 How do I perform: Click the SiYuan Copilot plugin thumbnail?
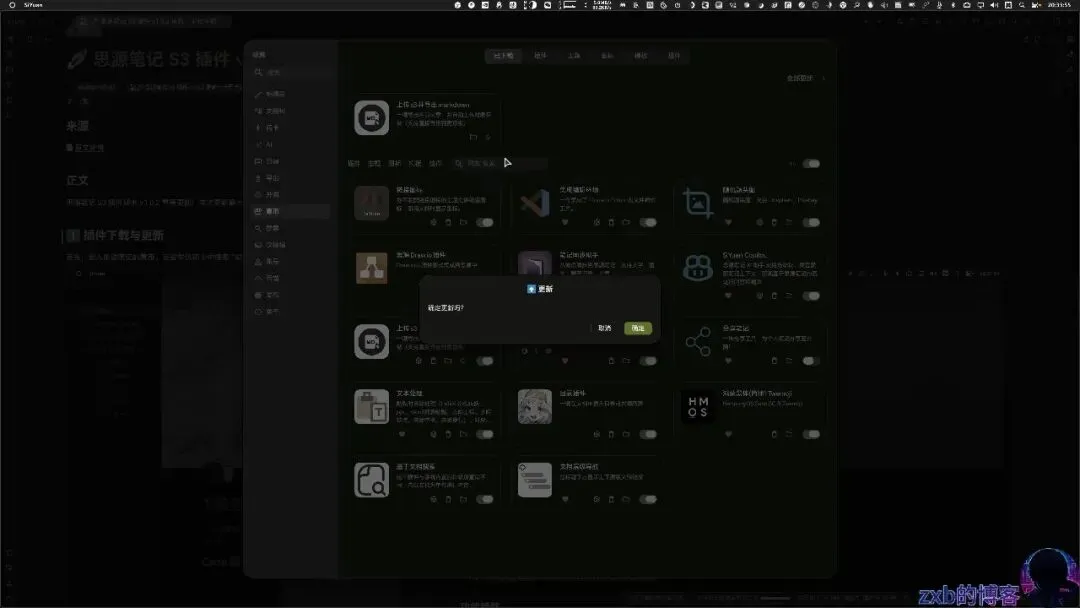click(x=698, y=268)
